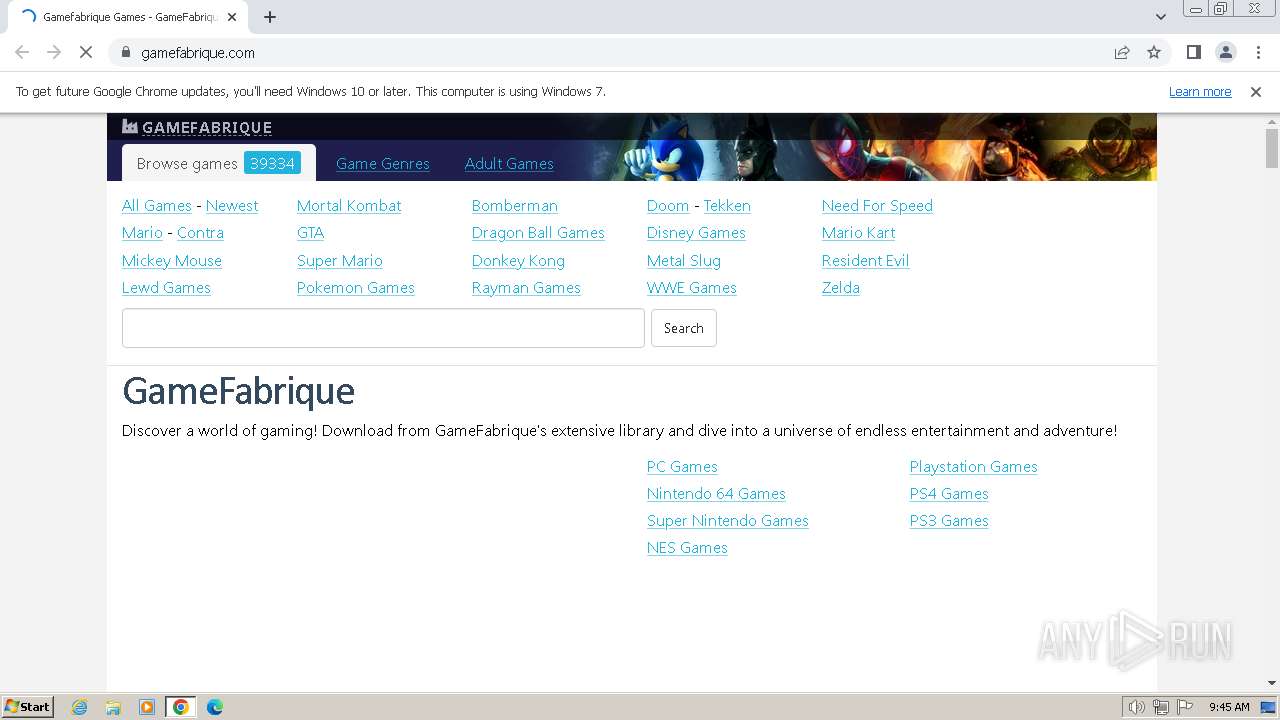Click the page vertical scrollbar thumb
The height and width of the screenshot is (720, 1280).
(x=1272, y=149)
